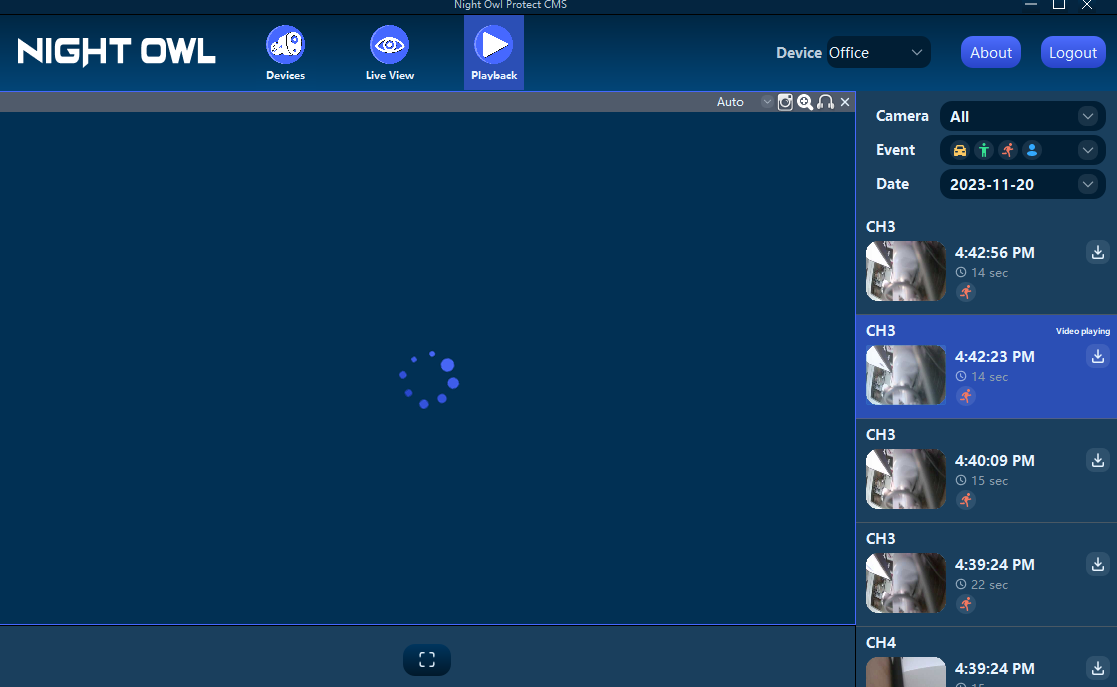Select the Playback tab
1117x687 pixels.
493,52
